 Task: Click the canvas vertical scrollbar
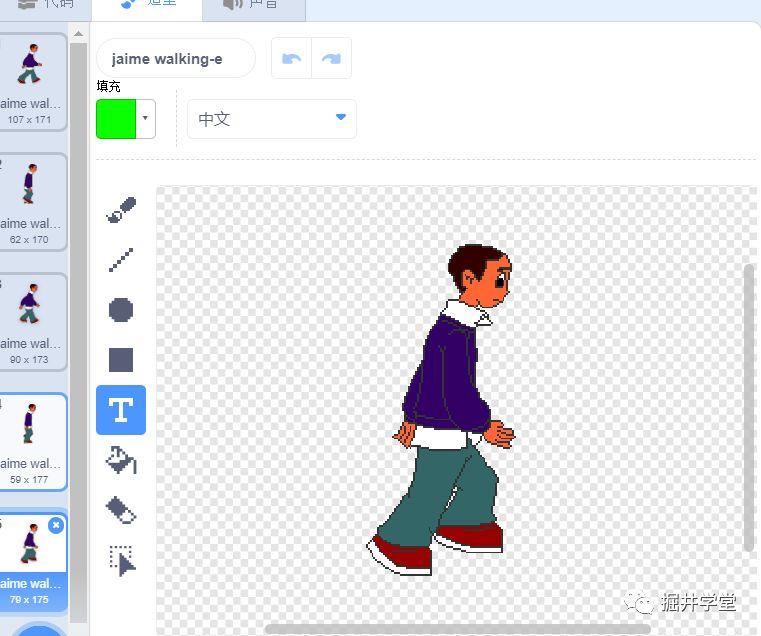click(749, 408)
